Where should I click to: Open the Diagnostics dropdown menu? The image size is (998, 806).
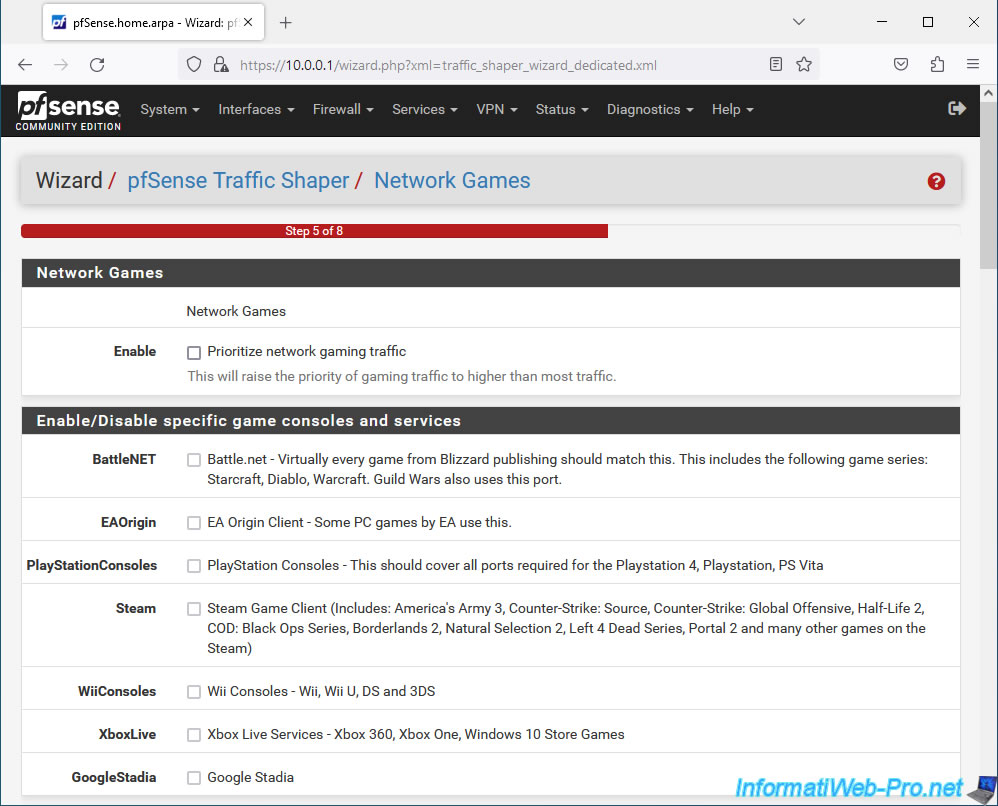[649, 110]
